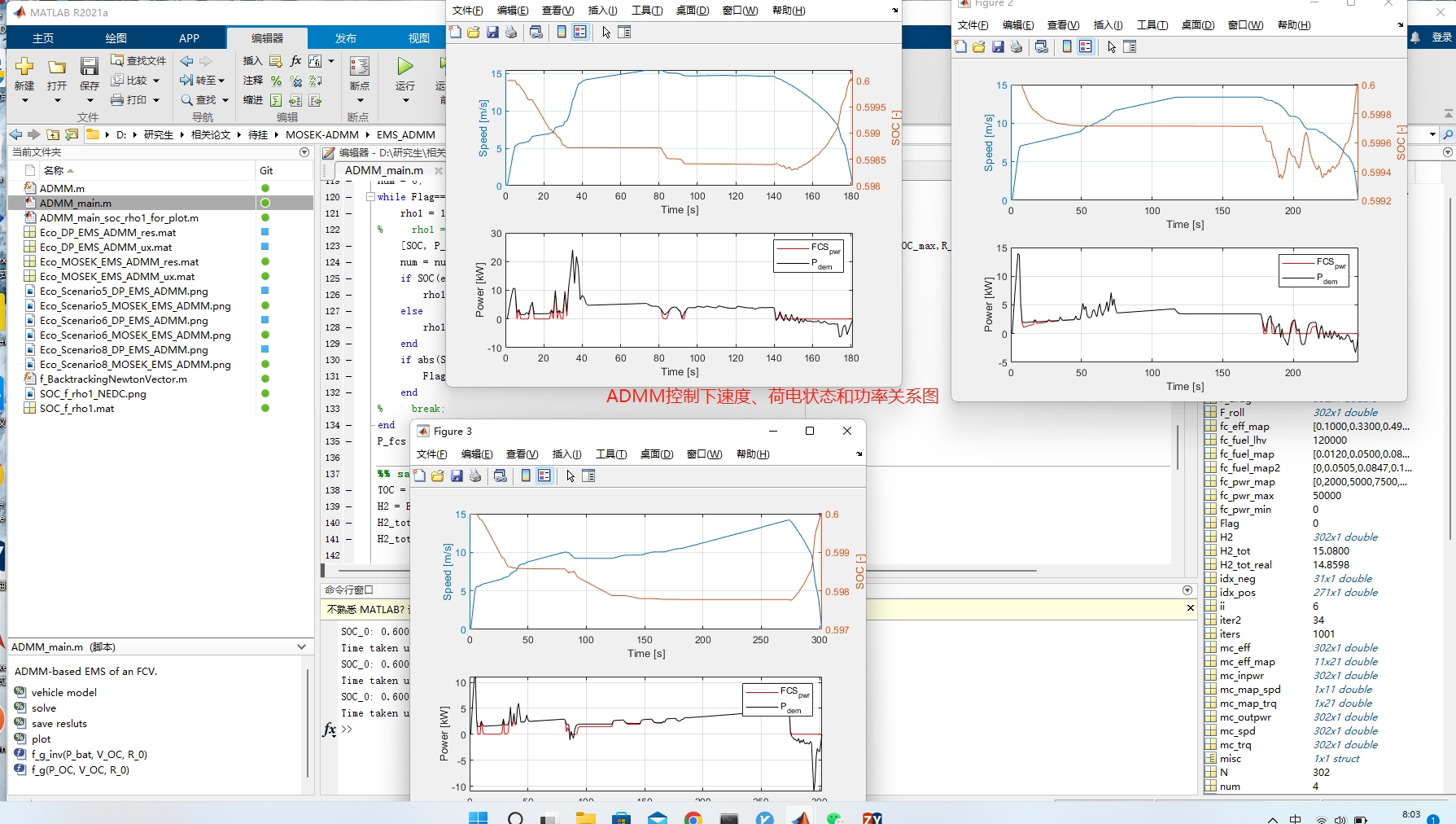Go back with the editor navigation arrow
Image resolution: width=1456 pixels, height=824 pixels.
coord(186,61)
